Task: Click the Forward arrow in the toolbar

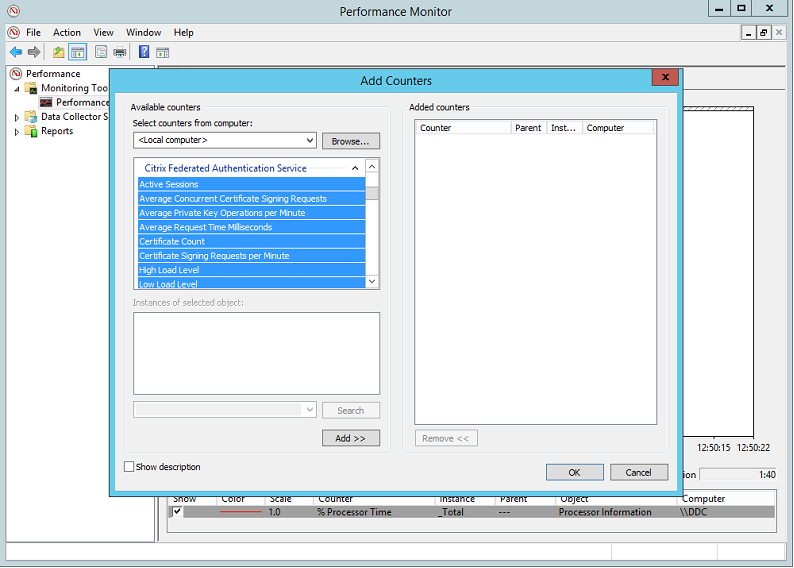Action: [34, 52]
